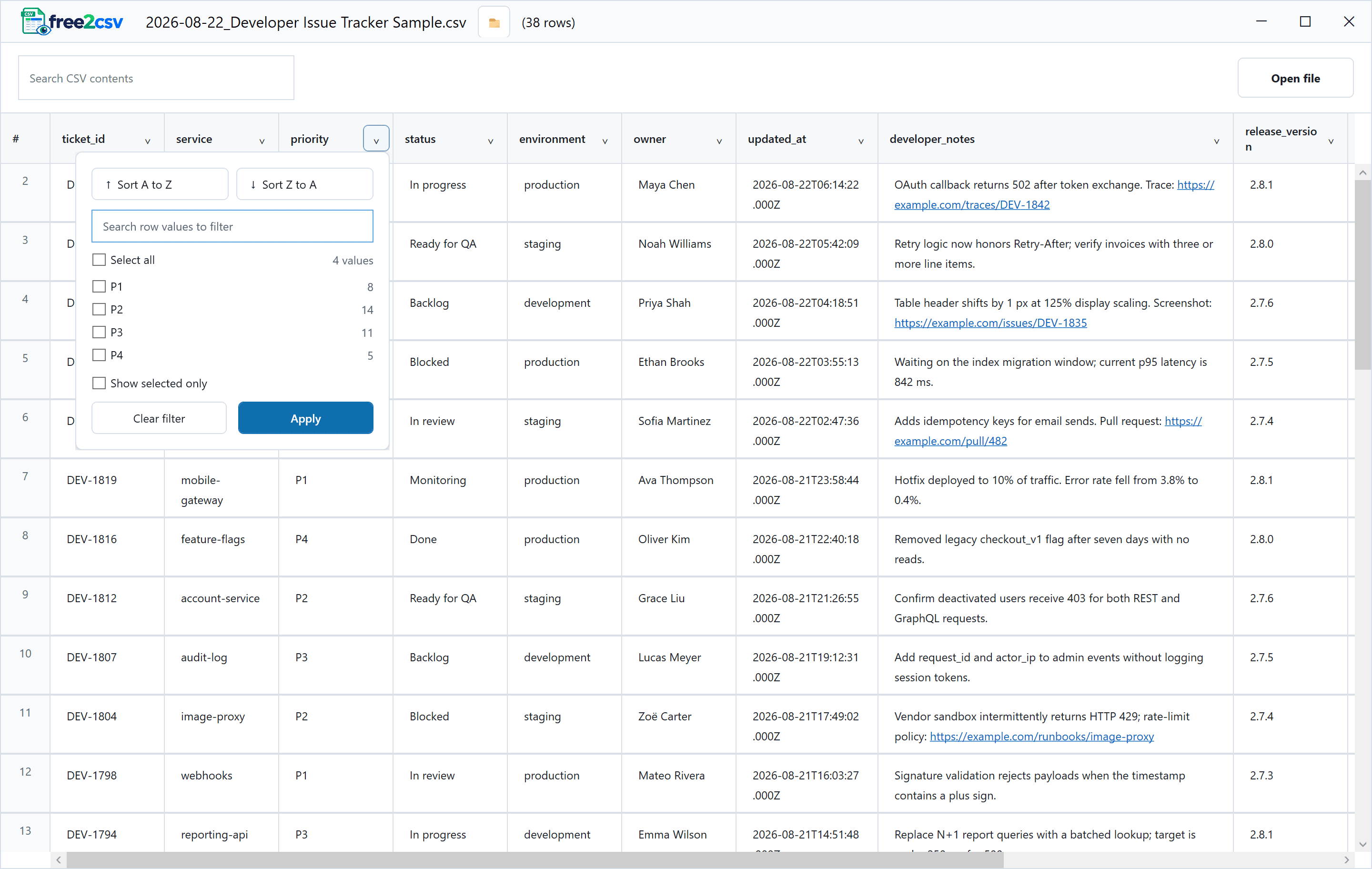1372x869 pixels.
Task: Tick the P2 priority checkbox
Action: click(x=99, y=309)
